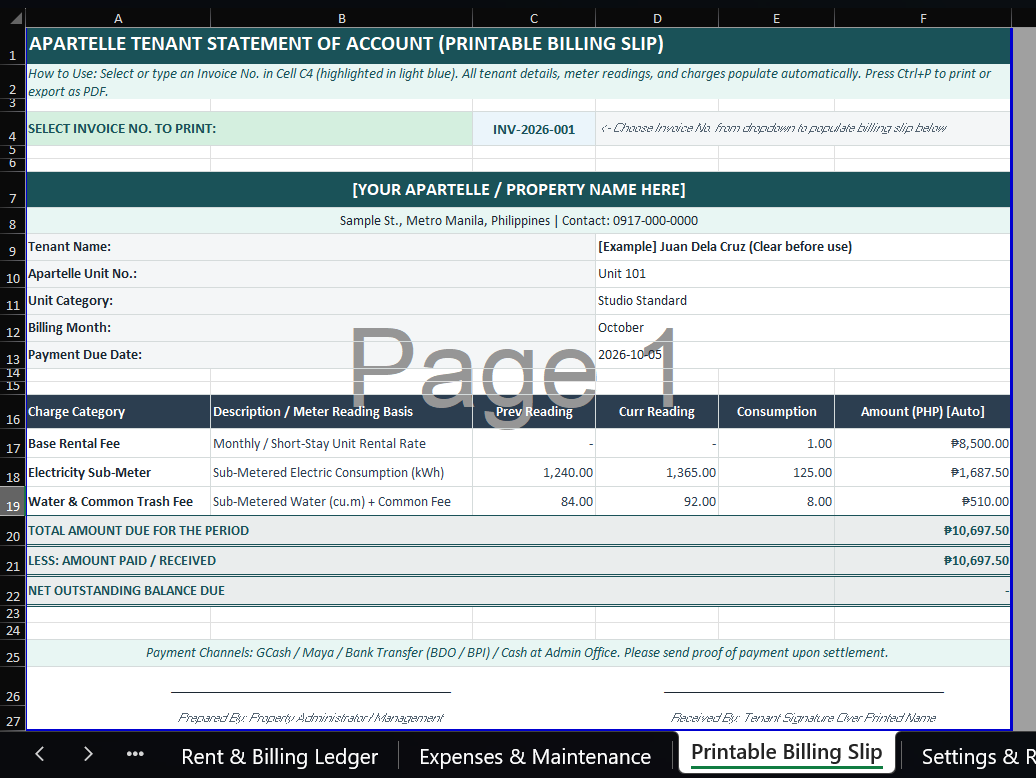Click the Apartelle Unit No. label
The height and width of the screenshot is (778, 1036).
[83, 273]
